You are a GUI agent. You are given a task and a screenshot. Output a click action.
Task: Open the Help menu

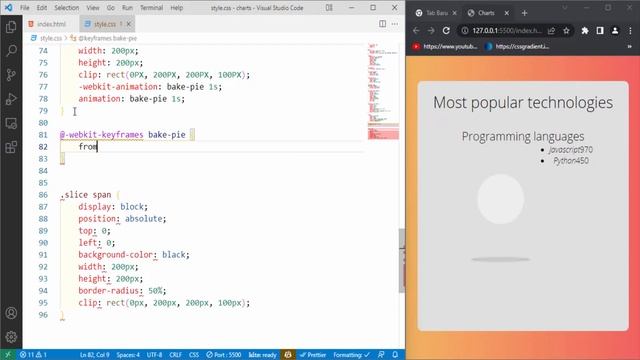tap(176, 8)
